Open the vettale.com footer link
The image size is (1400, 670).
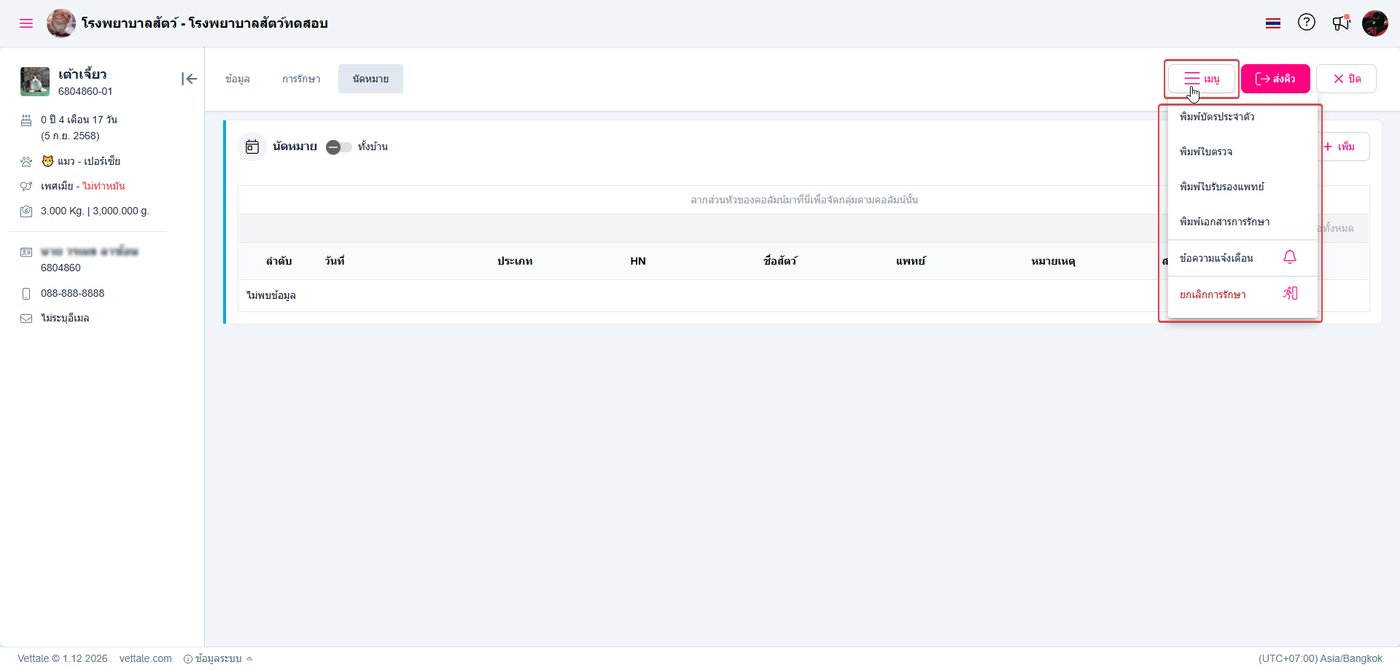click(x=146, y=659)
